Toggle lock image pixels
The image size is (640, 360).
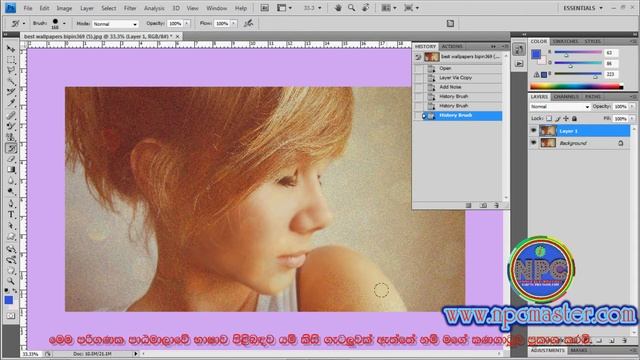558,118
